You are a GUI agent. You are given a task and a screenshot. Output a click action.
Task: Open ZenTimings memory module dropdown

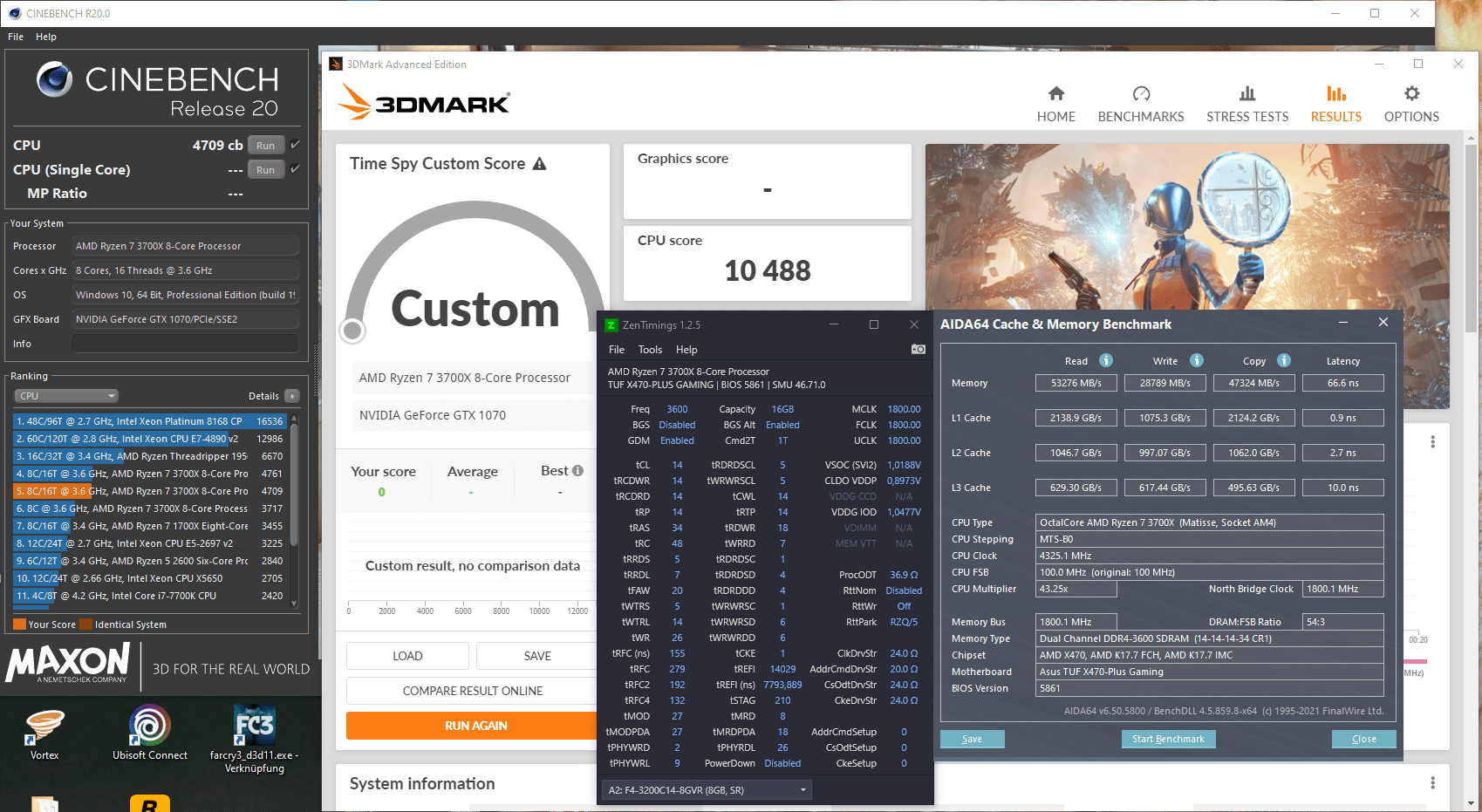(x=707, y=790)
